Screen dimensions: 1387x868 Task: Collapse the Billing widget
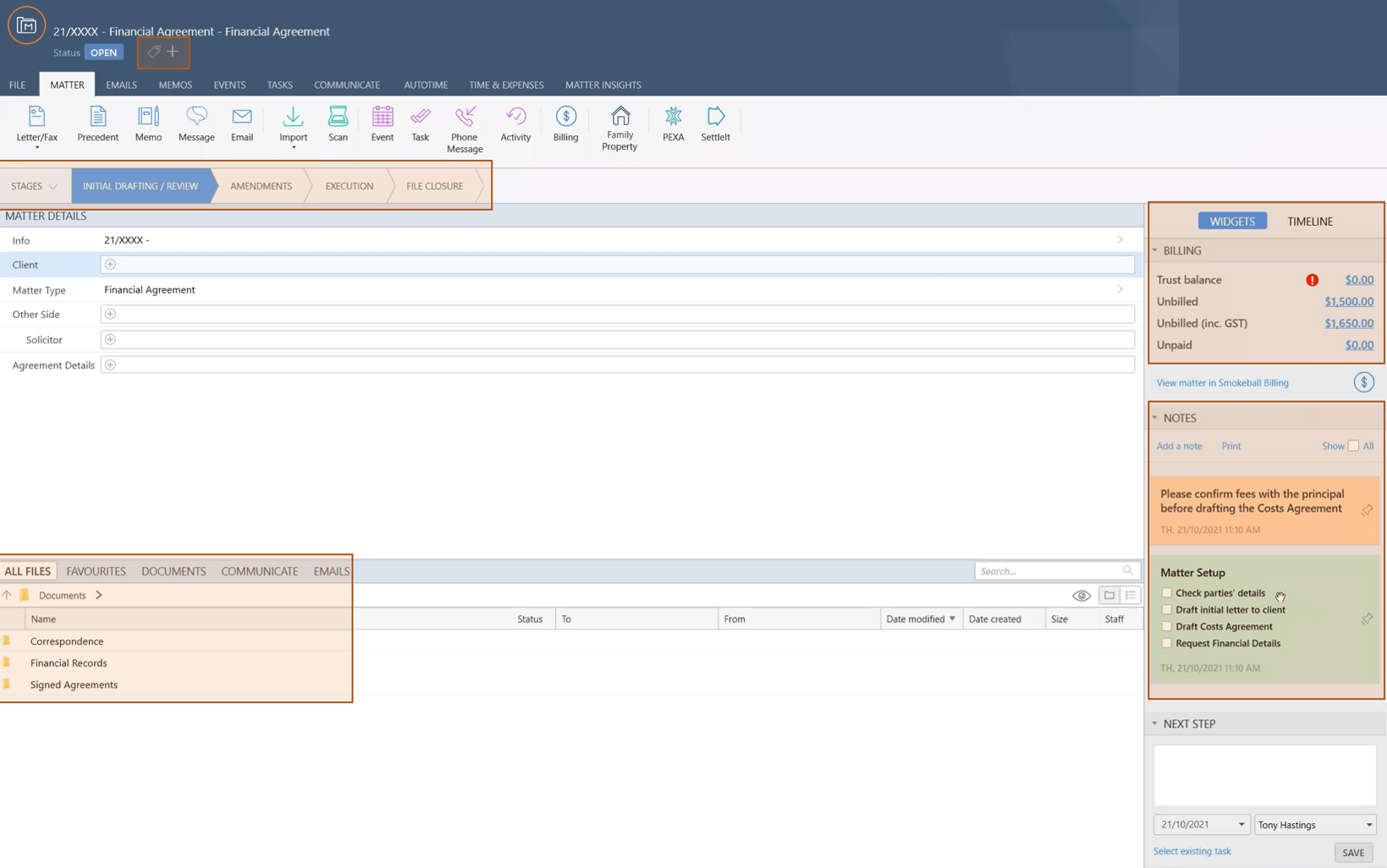coord(1154,250)
